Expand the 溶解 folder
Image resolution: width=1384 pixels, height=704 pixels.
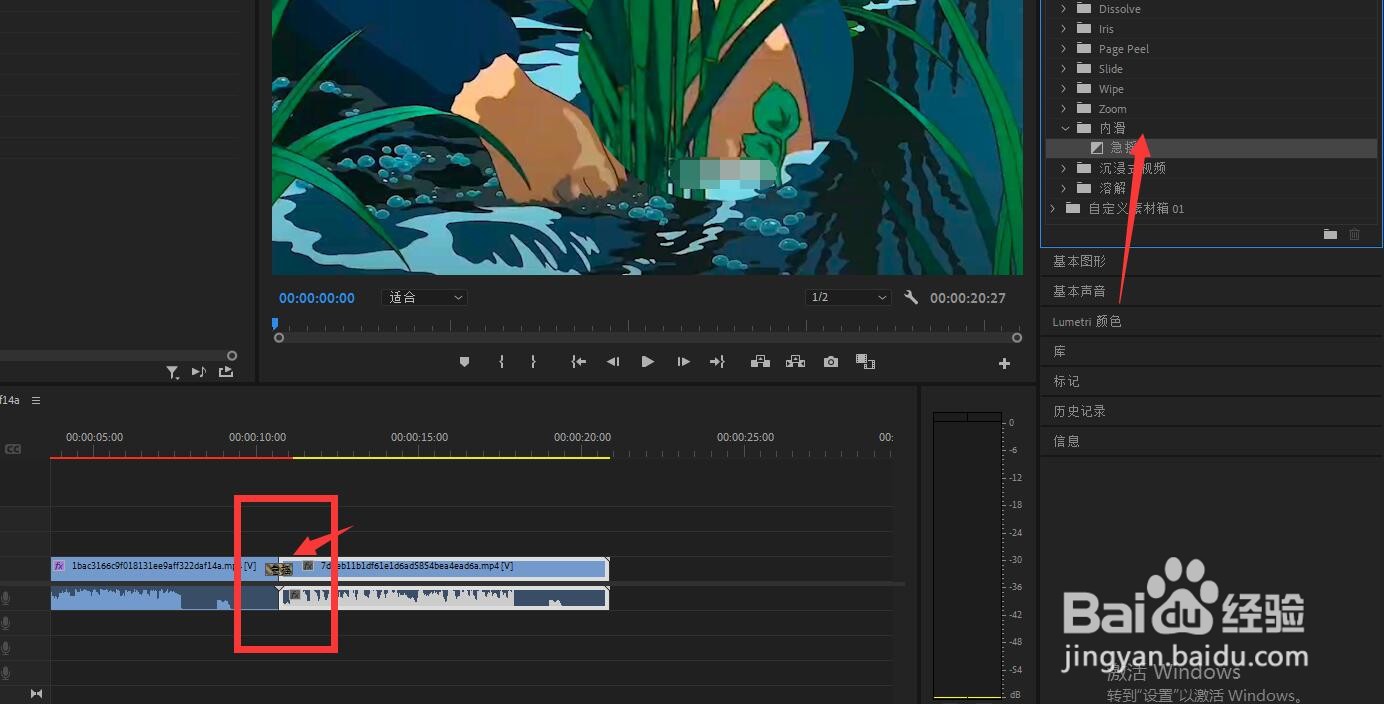coord(1063,188)
